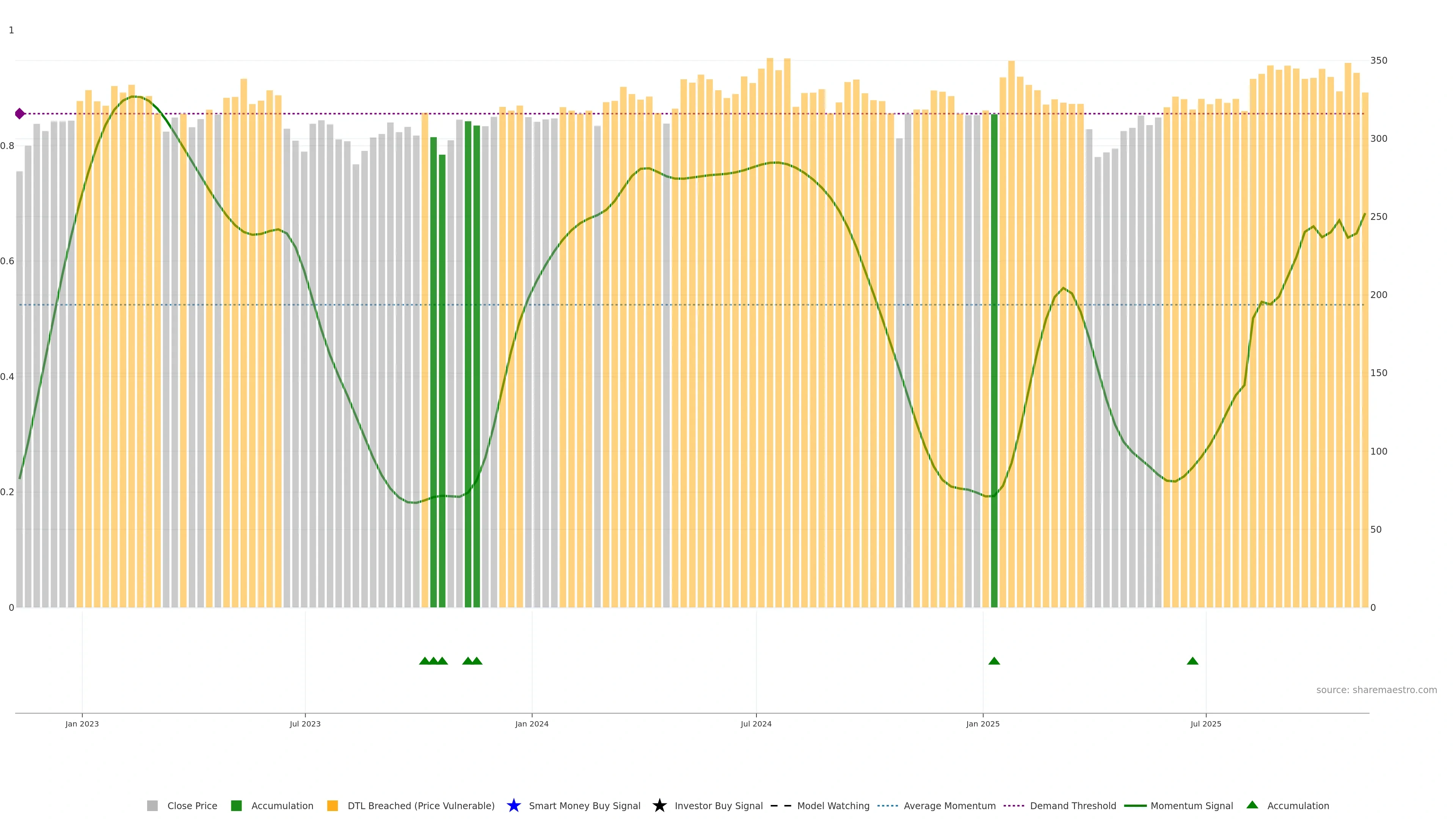Click the accumulation triangle before Jul 2025
Image resolution: width=1456 pixels, height=819 pixels.
coord(1192,661)
